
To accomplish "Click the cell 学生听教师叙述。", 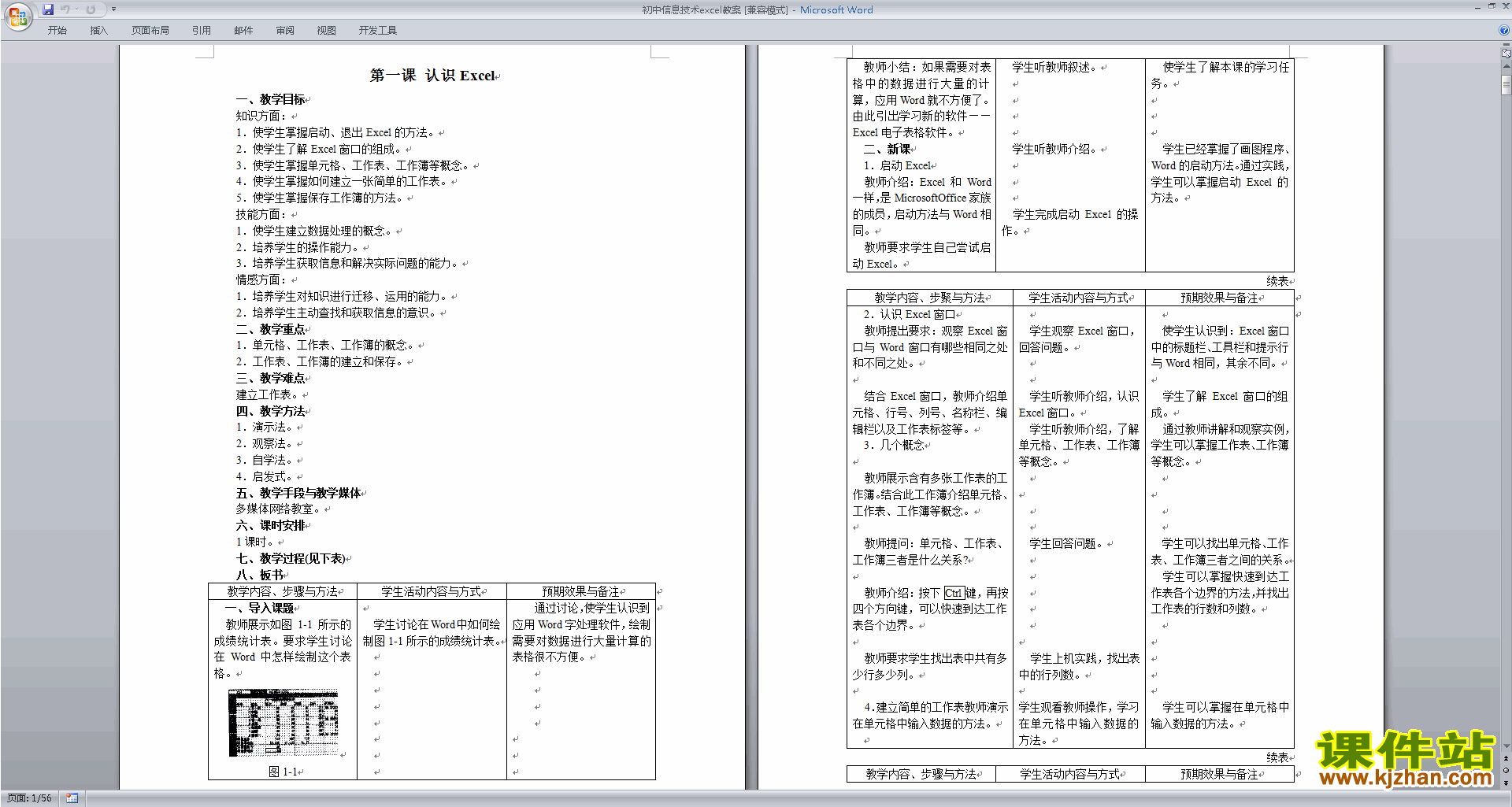I will pos(1056,67).
